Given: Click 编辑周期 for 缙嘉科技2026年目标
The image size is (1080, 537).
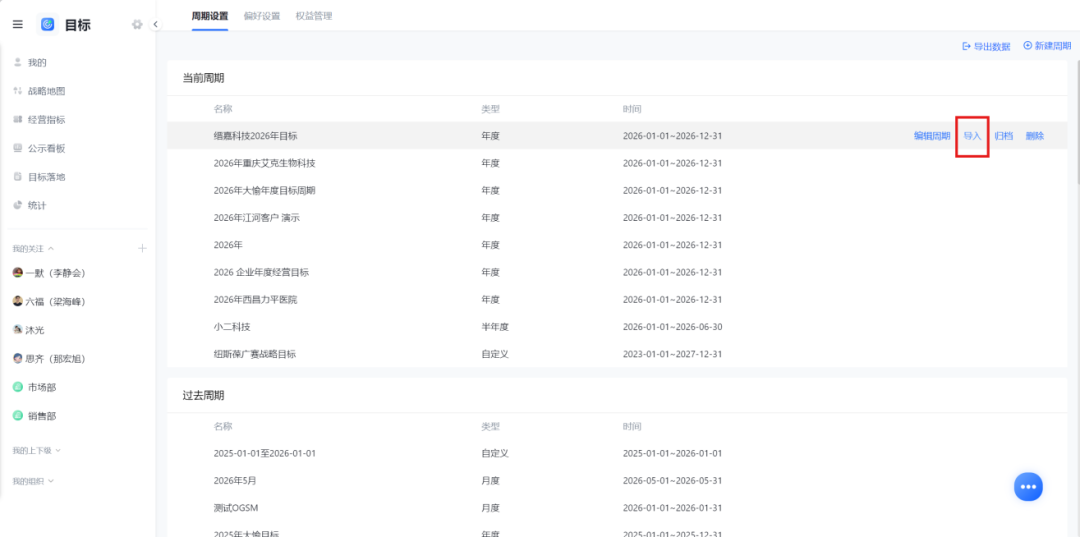Looking at the screenshot, I should pyautogui.click(x=932, y=136).
